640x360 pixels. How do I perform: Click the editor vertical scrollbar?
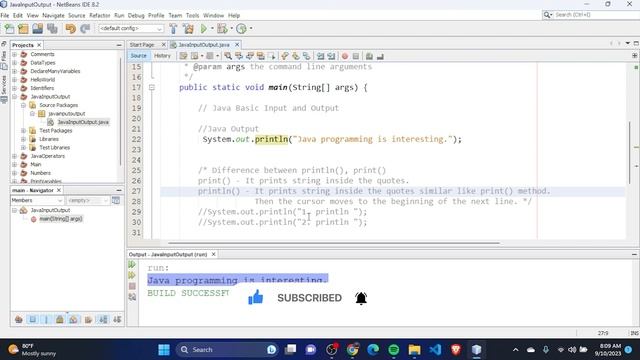(x=630, y=153)
